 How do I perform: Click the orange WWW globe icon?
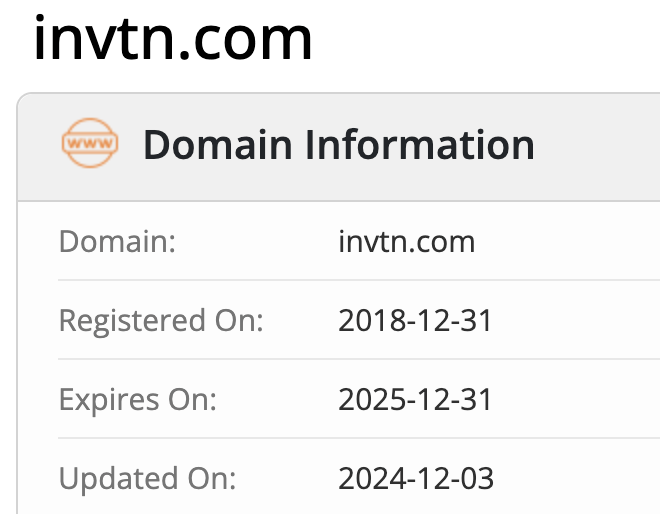click(90, 145)
